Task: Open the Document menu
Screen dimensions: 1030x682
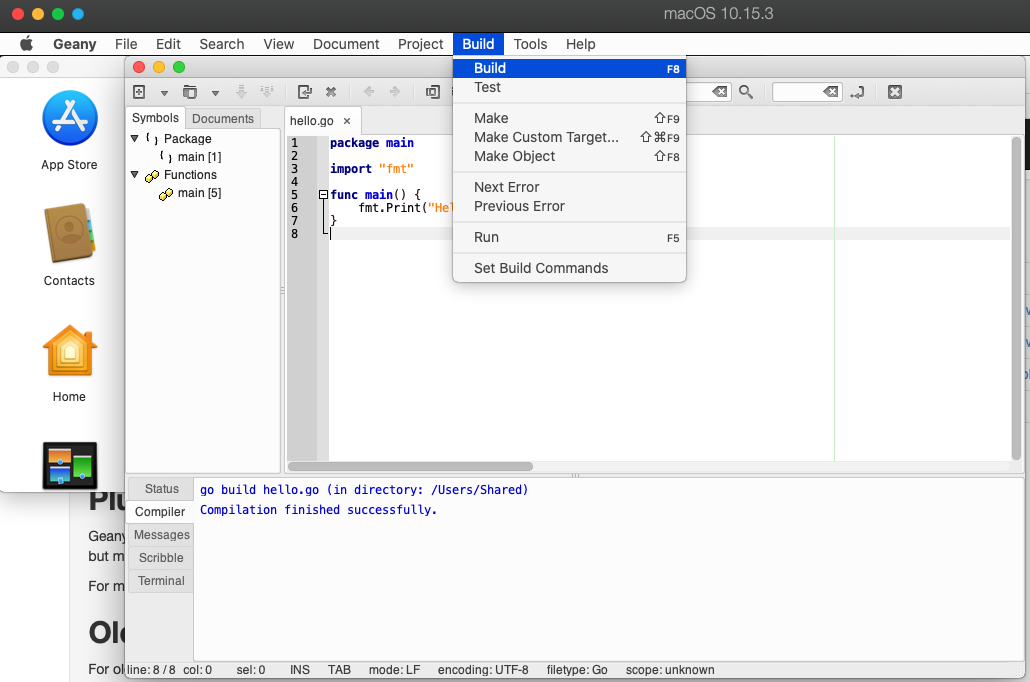Action: (346, 44)
